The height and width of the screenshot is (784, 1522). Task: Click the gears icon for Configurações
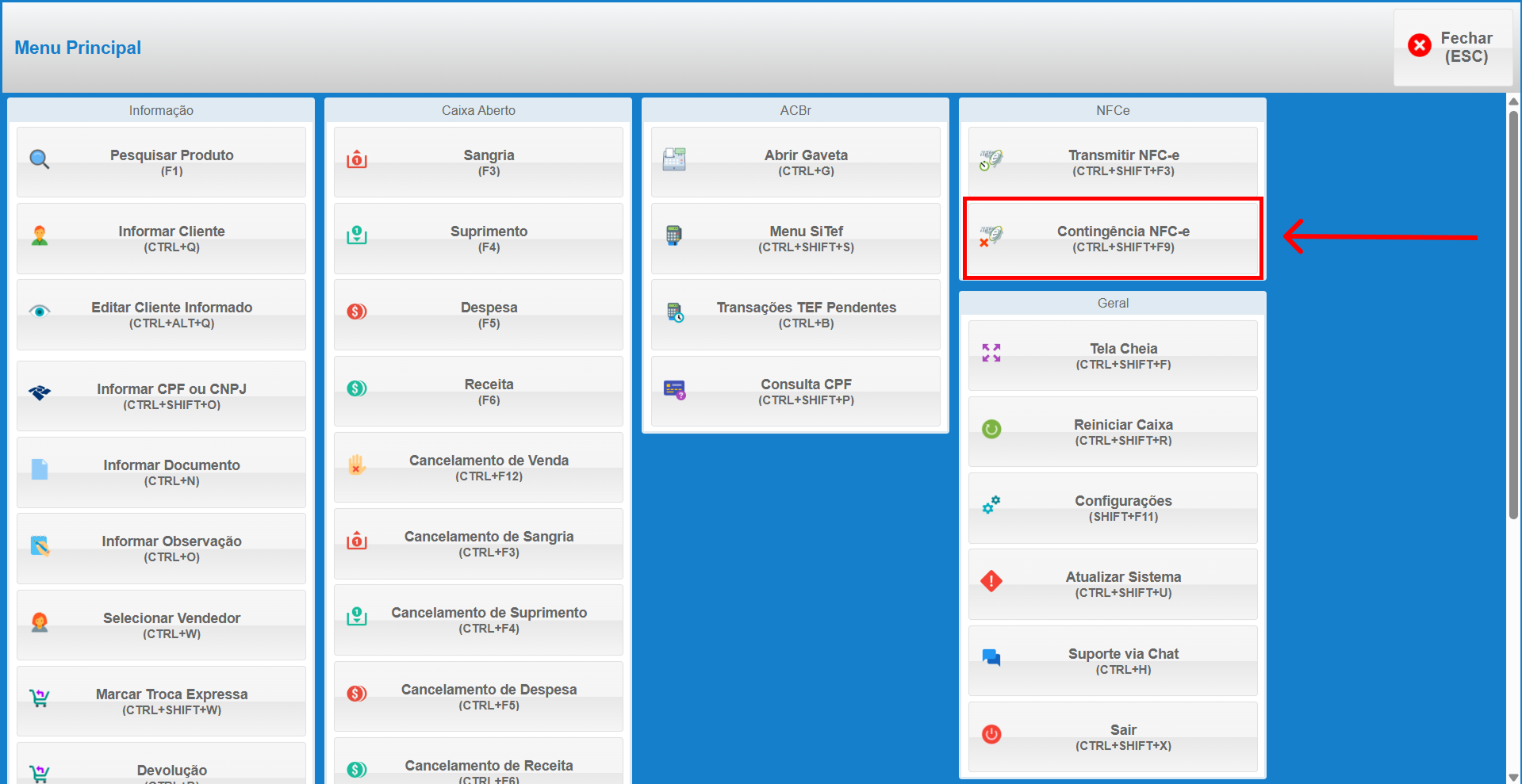[991, 505]
